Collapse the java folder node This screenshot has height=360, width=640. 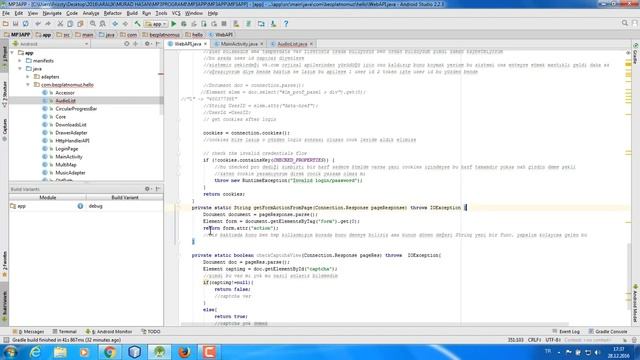click(x=20, y=69)
